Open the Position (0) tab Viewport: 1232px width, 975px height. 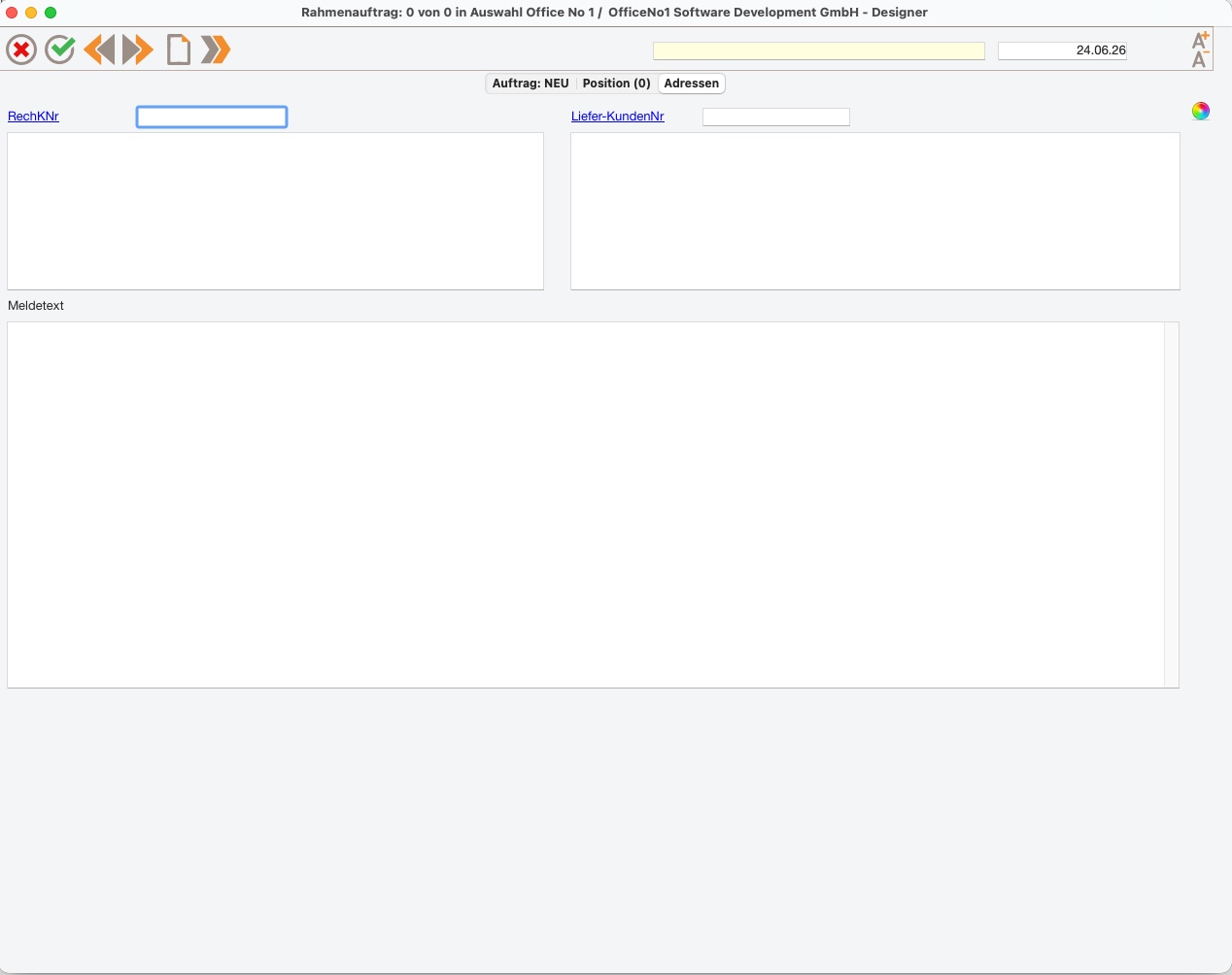(x=616, y=84)
